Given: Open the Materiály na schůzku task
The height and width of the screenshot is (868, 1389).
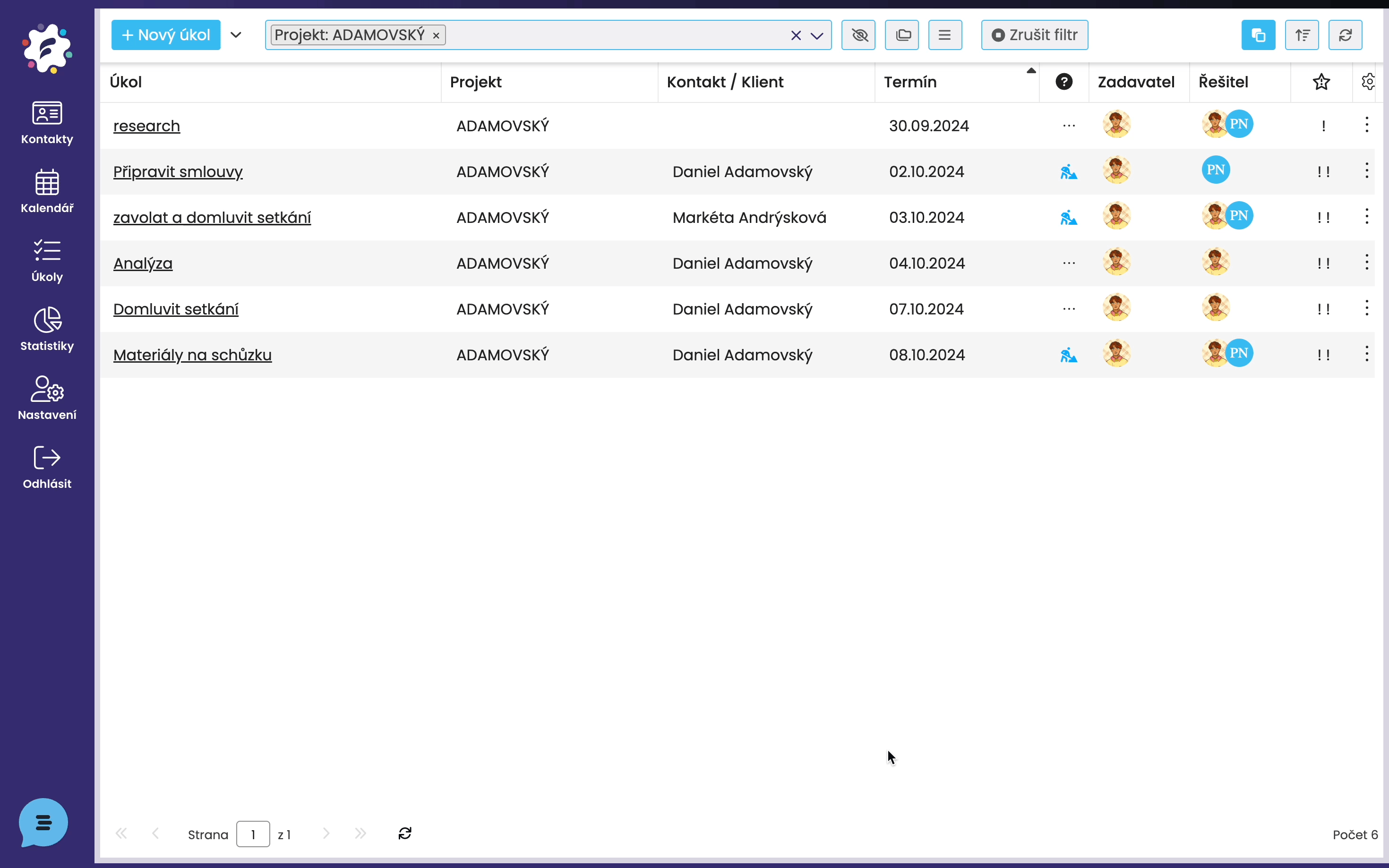Looking at the screenshot, I should tap(192, 355).
